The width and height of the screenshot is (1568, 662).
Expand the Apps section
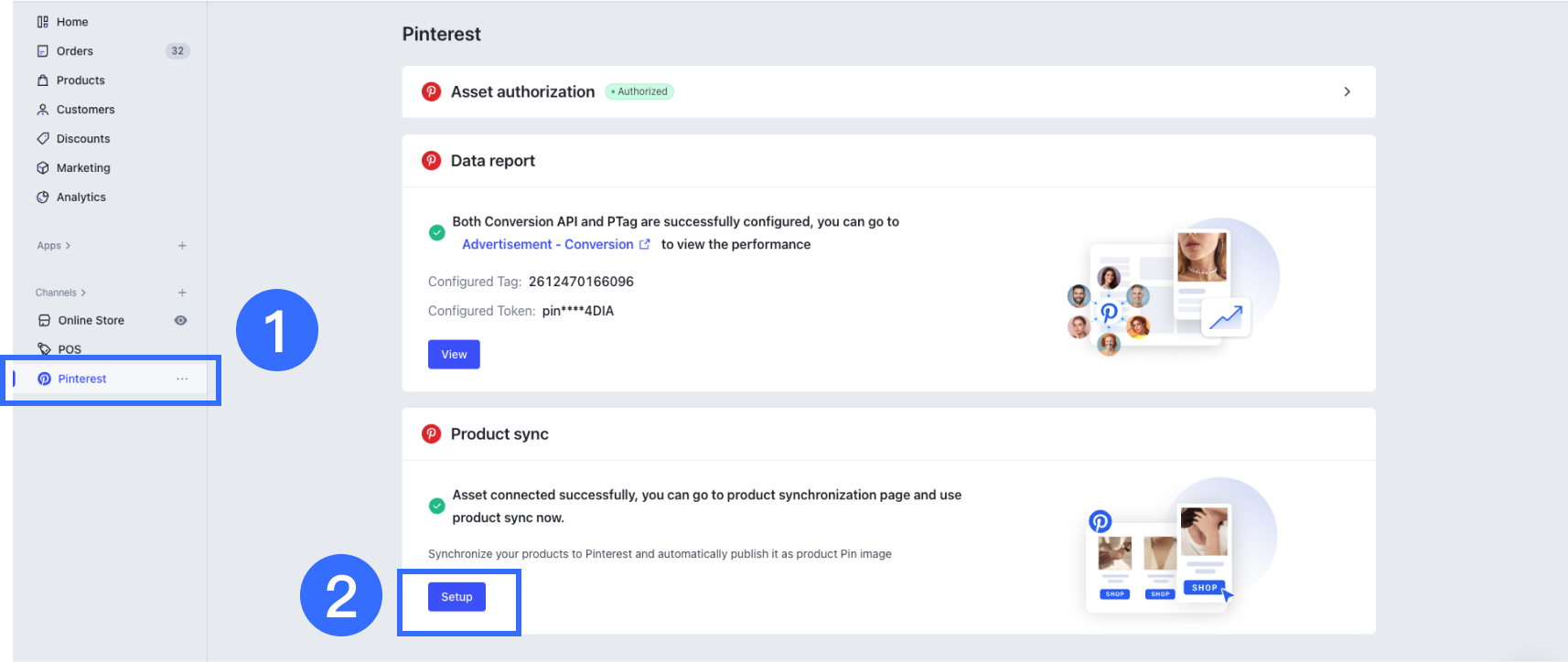pos(52,245)
